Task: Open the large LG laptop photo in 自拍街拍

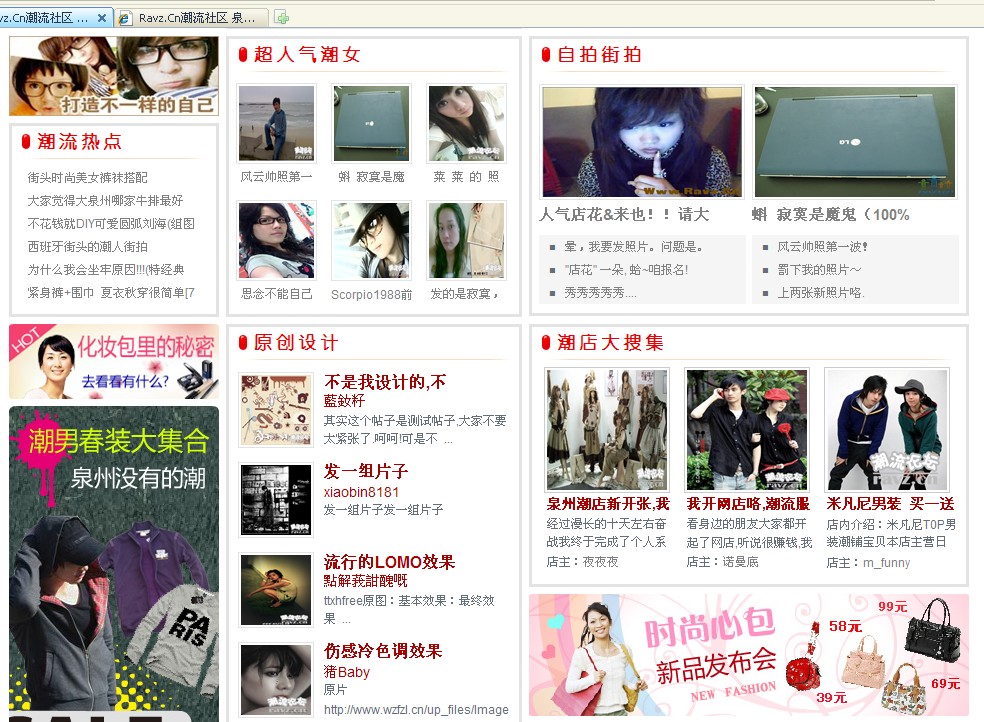Action: point(855,142)
